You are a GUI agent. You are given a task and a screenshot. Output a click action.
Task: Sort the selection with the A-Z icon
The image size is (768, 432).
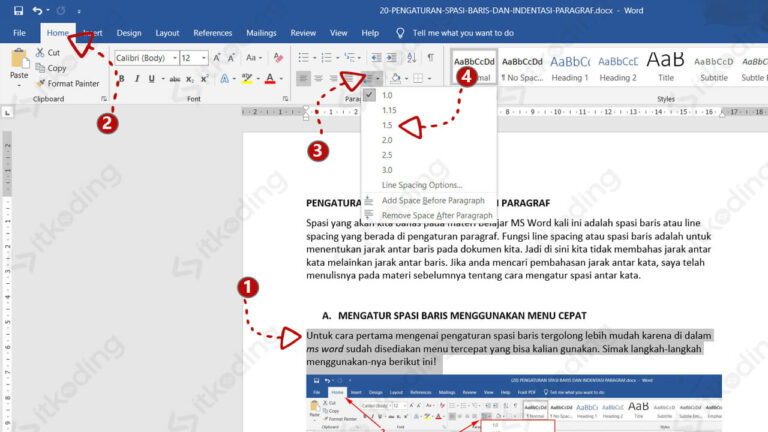point(411,58)
